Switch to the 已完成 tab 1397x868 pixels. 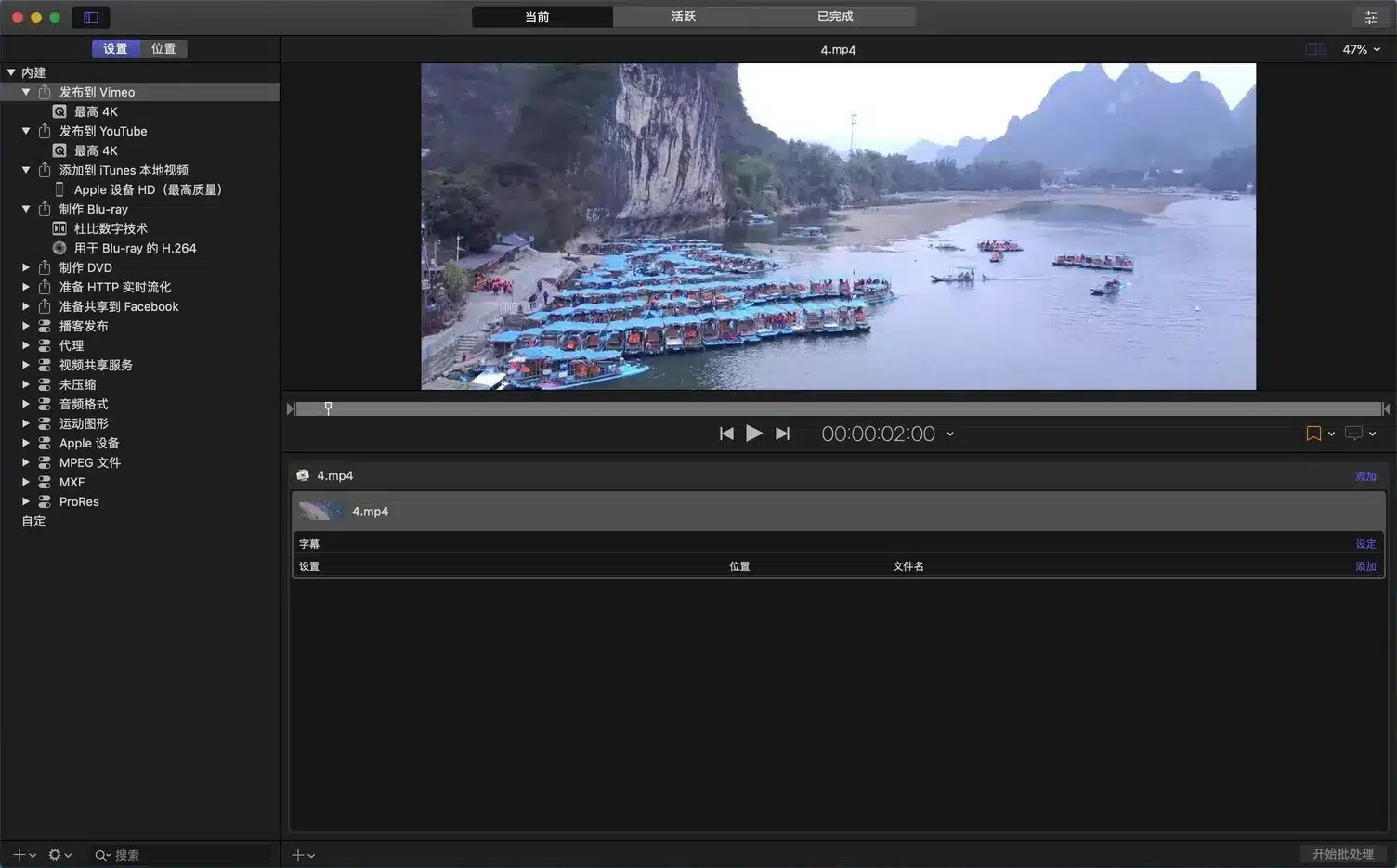[x=834, y=17]
